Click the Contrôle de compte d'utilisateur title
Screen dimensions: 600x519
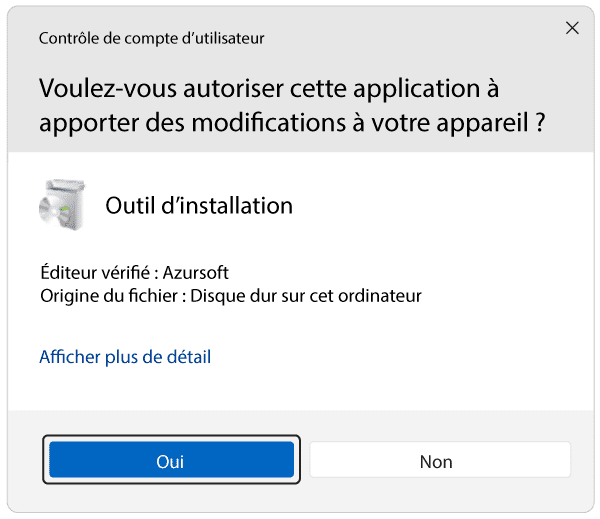(151, 39)
